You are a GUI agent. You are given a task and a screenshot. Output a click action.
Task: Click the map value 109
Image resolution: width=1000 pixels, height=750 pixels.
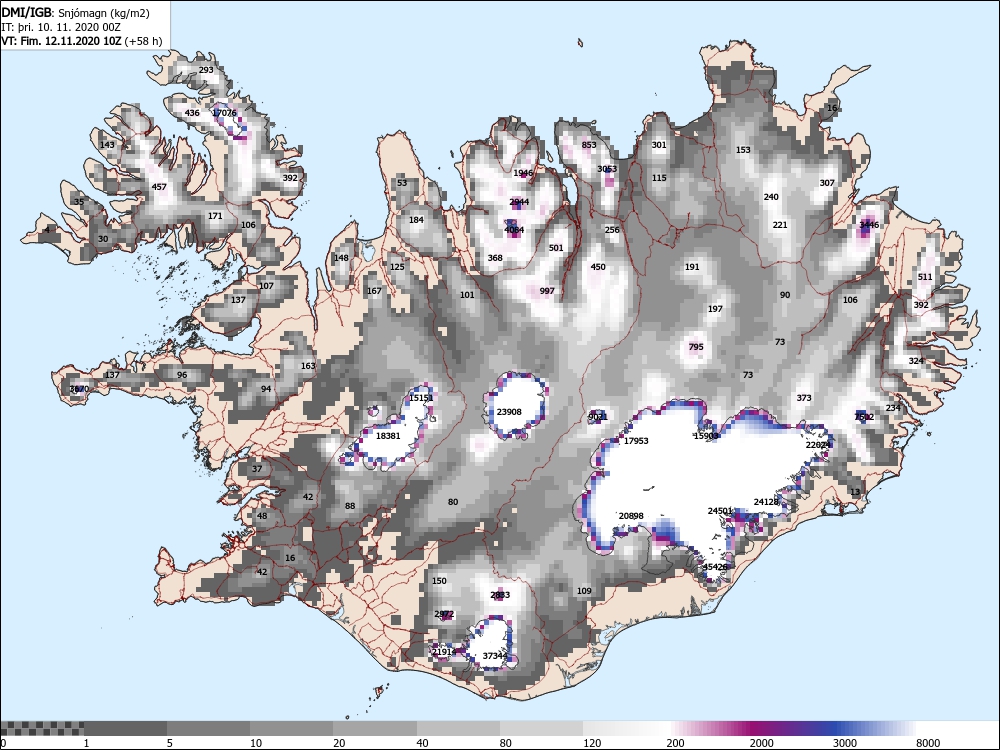pyautogui.click(x=584, y=591)
